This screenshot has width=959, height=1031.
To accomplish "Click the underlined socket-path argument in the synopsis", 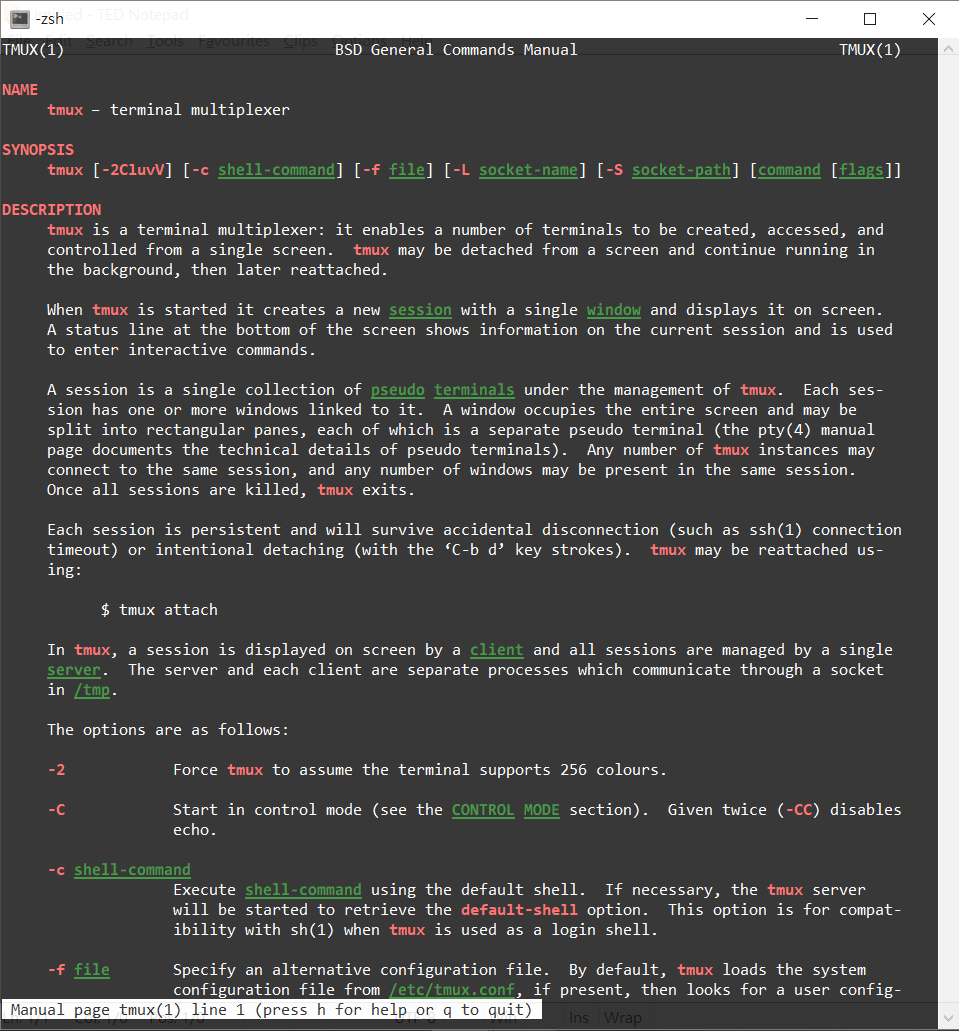I will click(681, 170).
